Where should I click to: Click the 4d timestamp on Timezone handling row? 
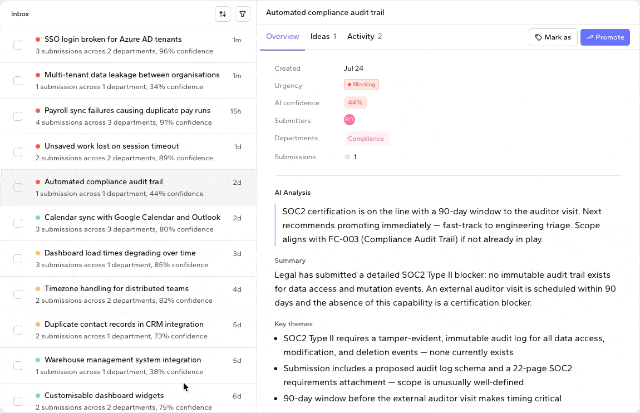click(x=237, y=289)
